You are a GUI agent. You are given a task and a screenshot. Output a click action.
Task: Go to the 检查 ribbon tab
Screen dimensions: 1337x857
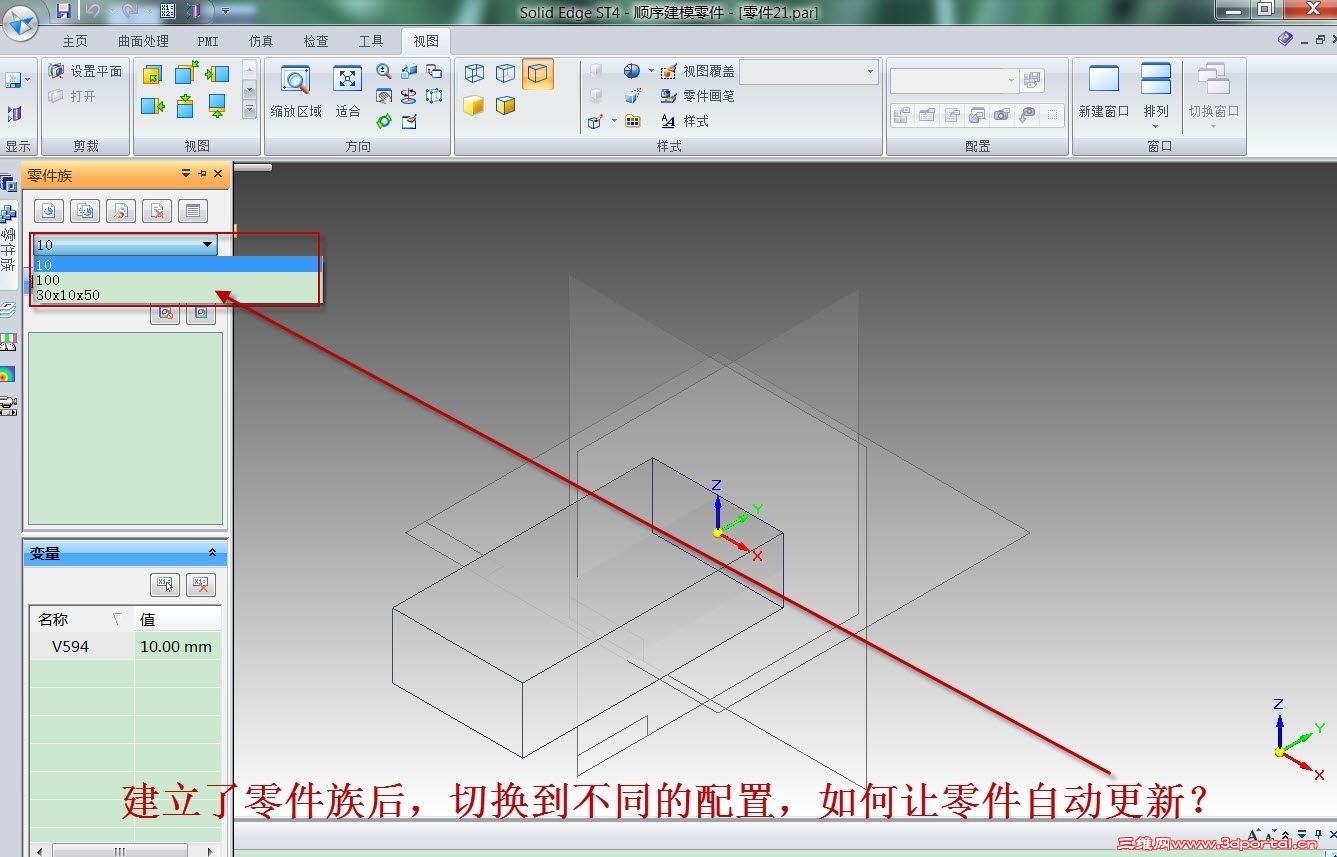(x=316, y=41)
